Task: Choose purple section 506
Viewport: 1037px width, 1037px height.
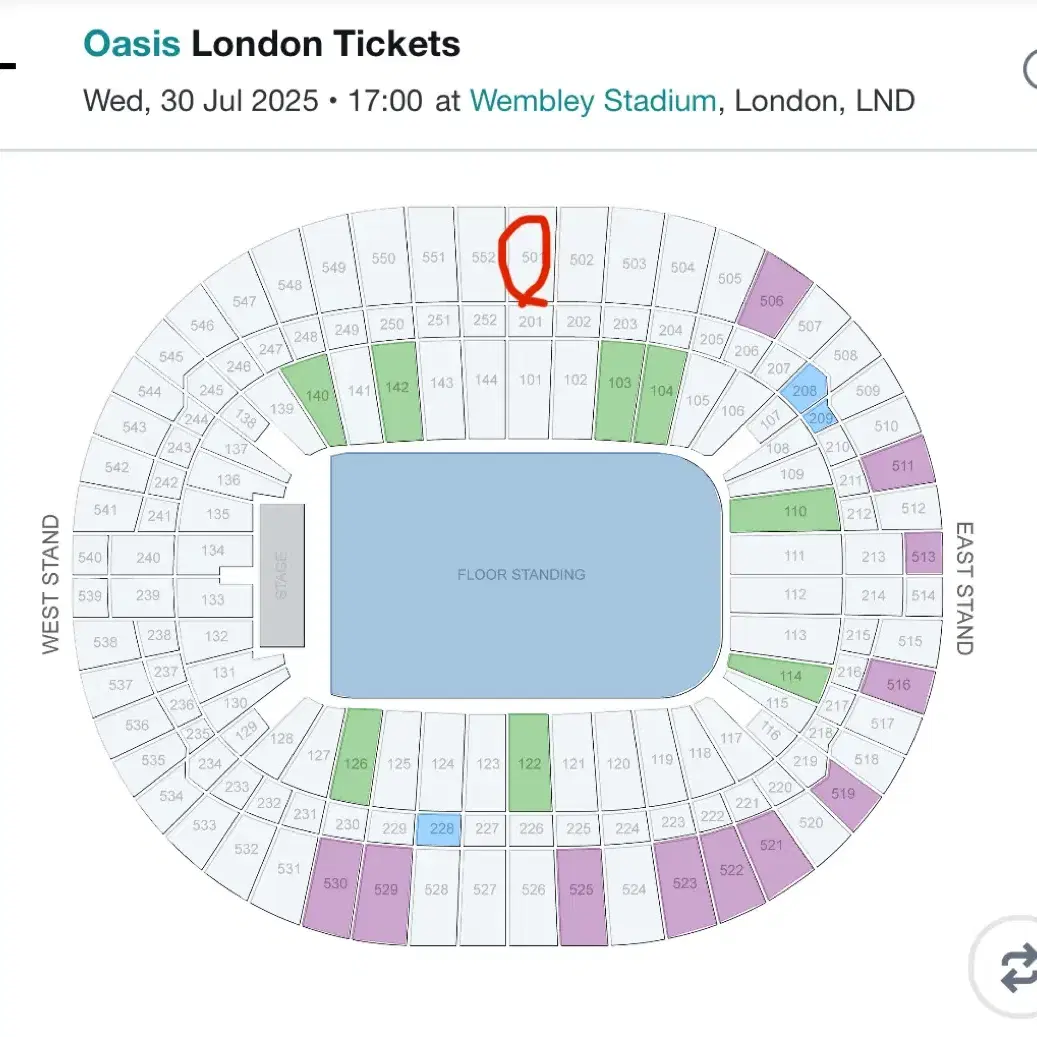Action: pyautogui.click(x=774, y=295)
